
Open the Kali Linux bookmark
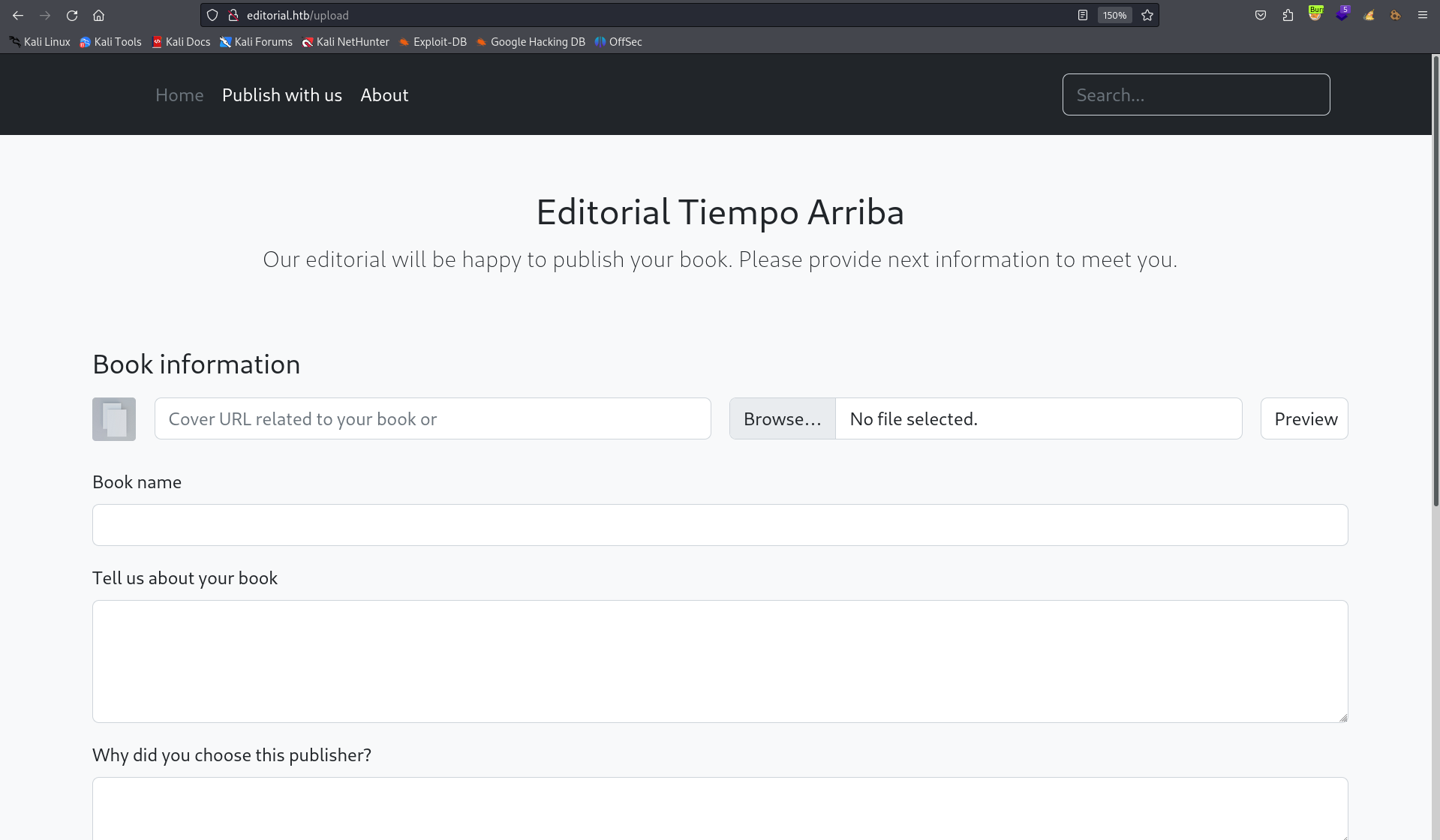point(40,42)
